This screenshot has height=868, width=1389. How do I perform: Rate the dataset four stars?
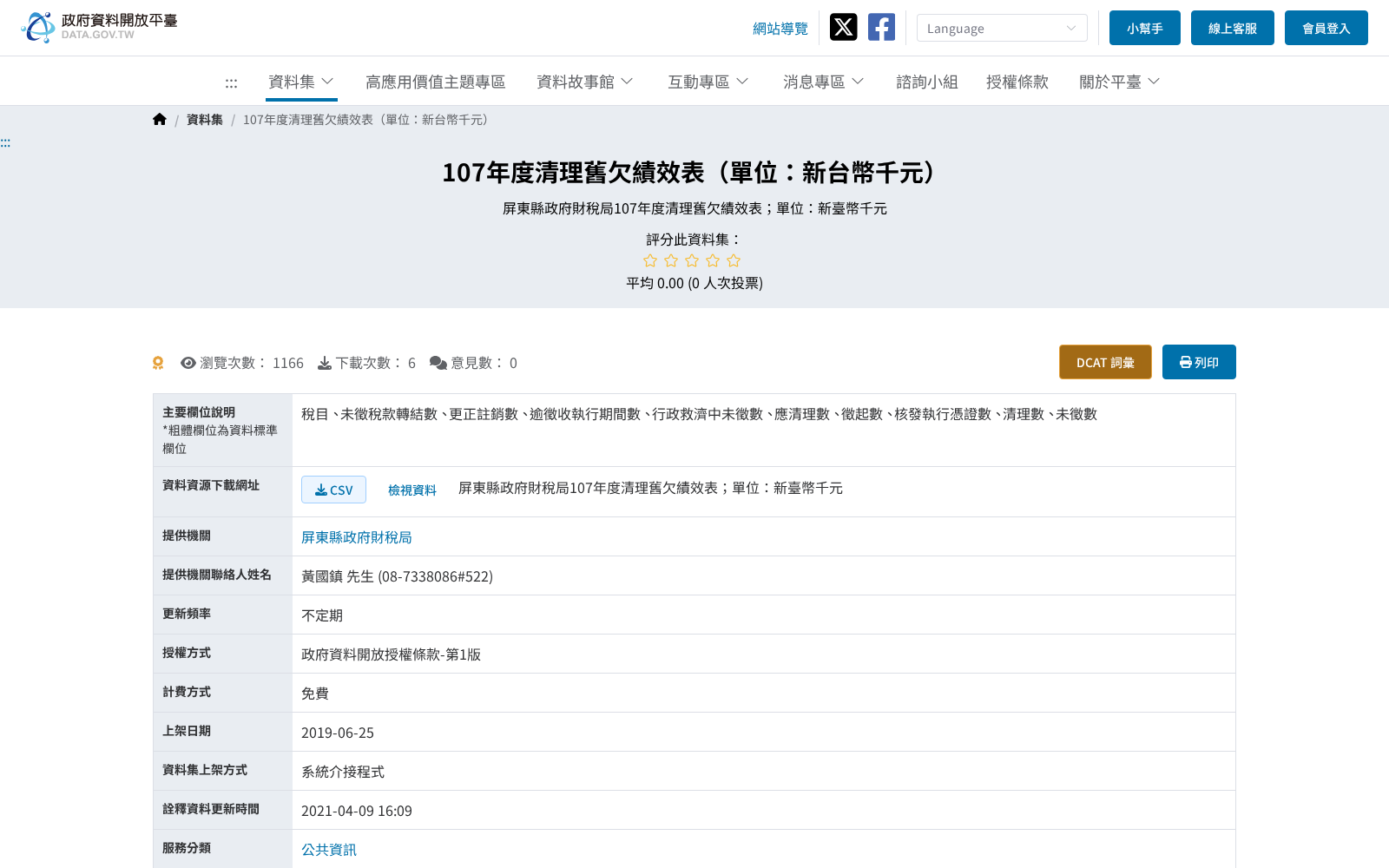713,260
